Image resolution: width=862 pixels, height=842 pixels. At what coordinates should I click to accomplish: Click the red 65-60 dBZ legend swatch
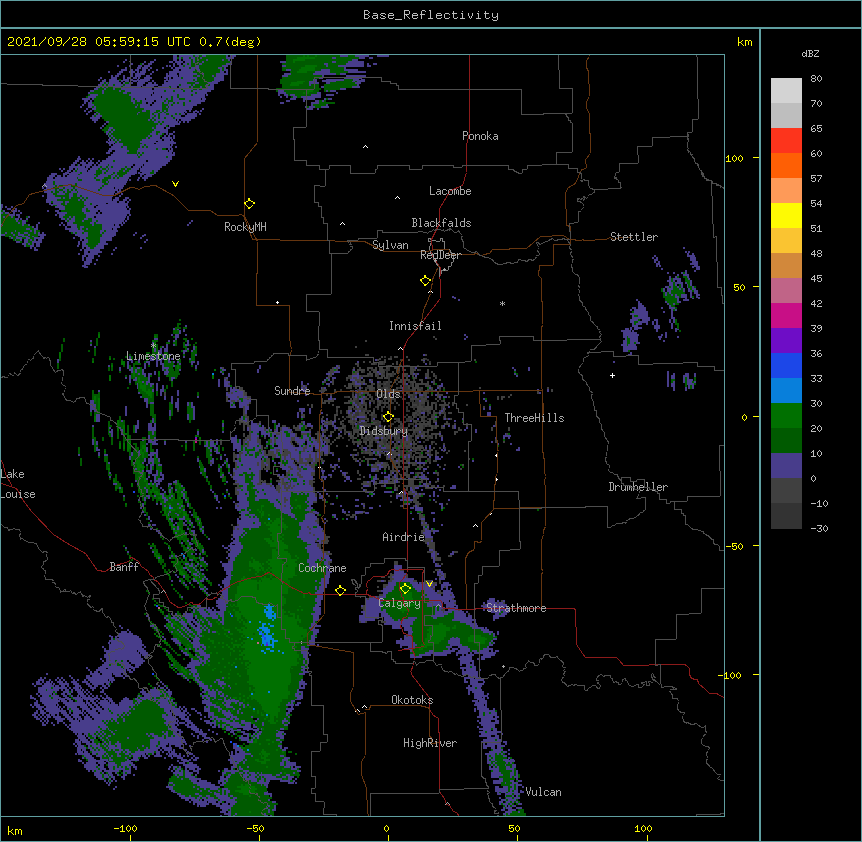point(786,140)
